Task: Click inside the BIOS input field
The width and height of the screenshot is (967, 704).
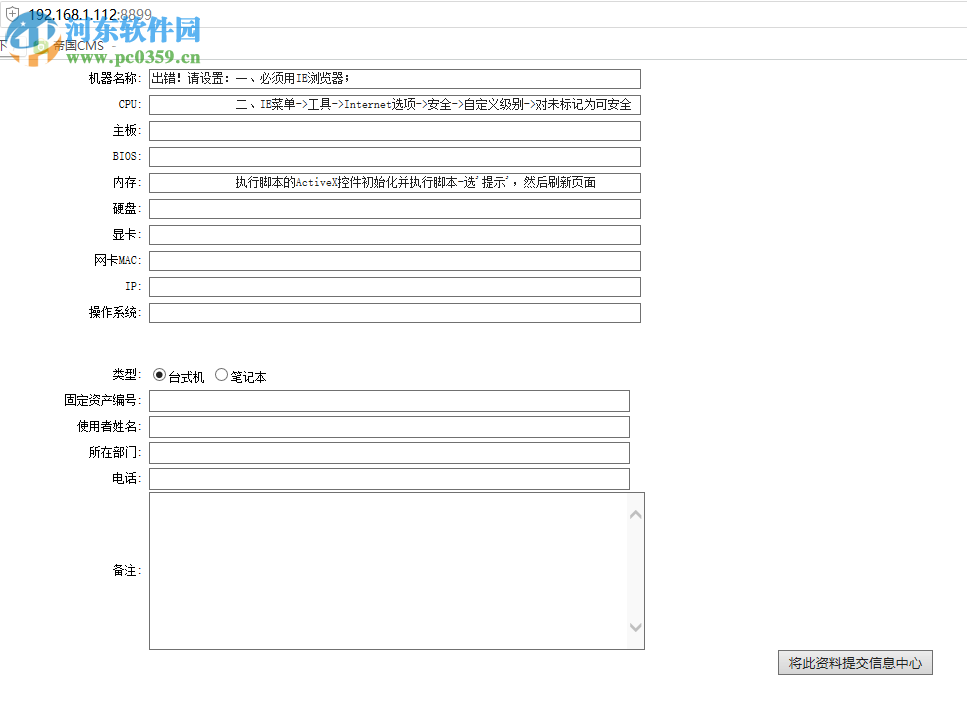Action: (x=395, y=156)
